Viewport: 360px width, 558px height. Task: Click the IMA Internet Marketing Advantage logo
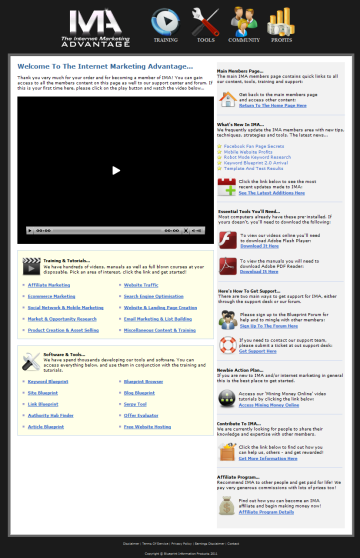pyautogui.click(x=95, y=28)
